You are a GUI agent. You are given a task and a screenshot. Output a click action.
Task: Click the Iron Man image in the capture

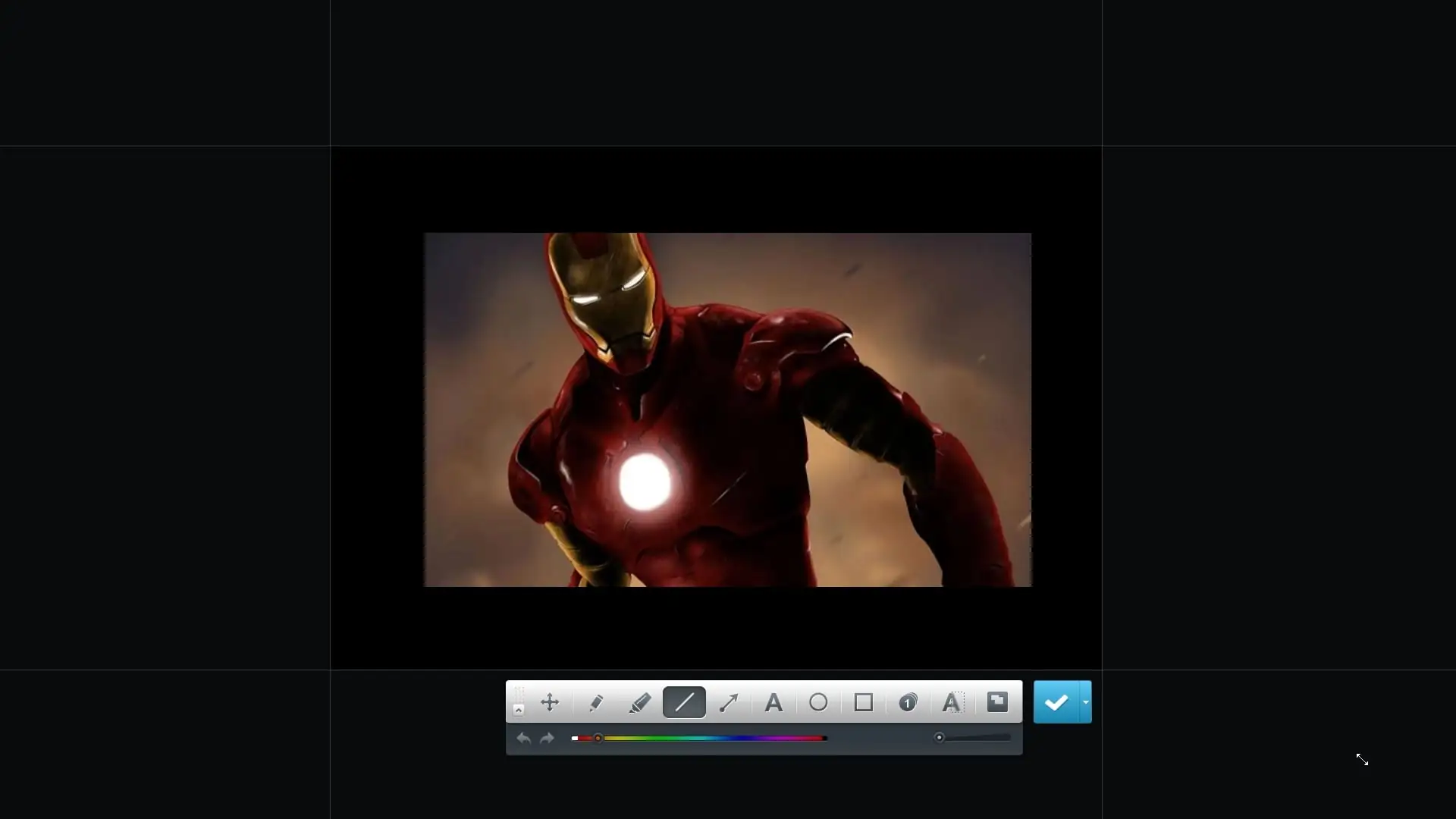pyautogui.click(x=727, y=409)
